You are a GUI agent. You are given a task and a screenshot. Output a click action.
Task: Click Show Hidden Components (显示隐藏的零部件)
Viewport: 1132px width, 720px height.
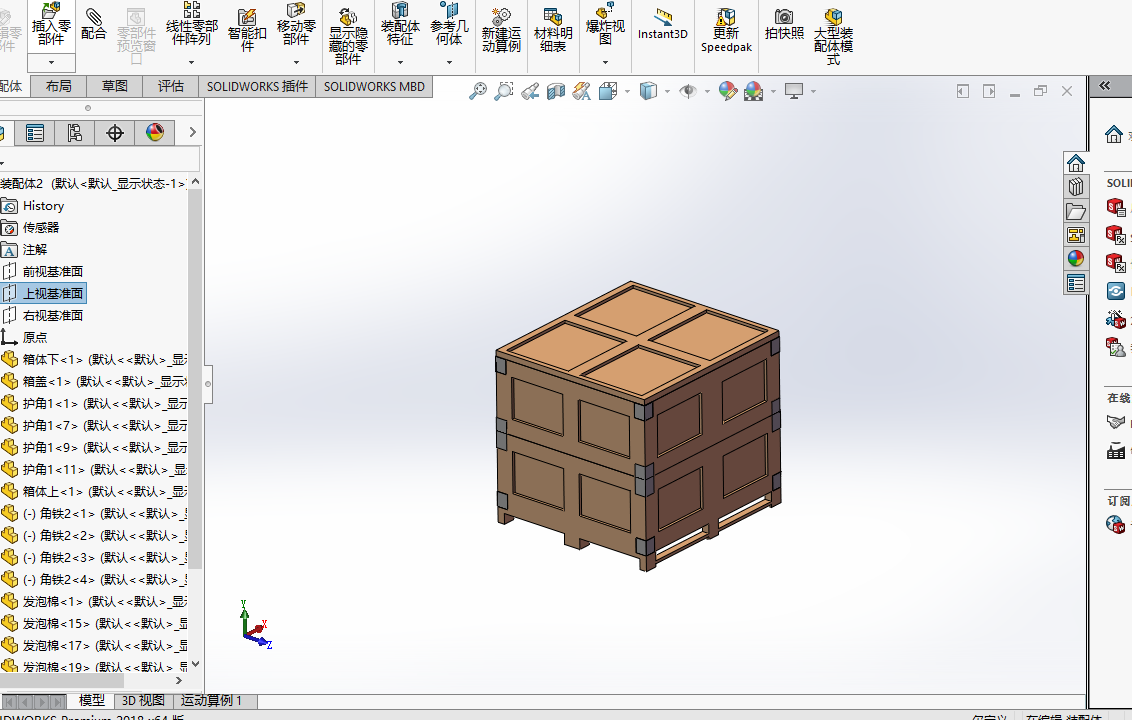coord(348,36)
